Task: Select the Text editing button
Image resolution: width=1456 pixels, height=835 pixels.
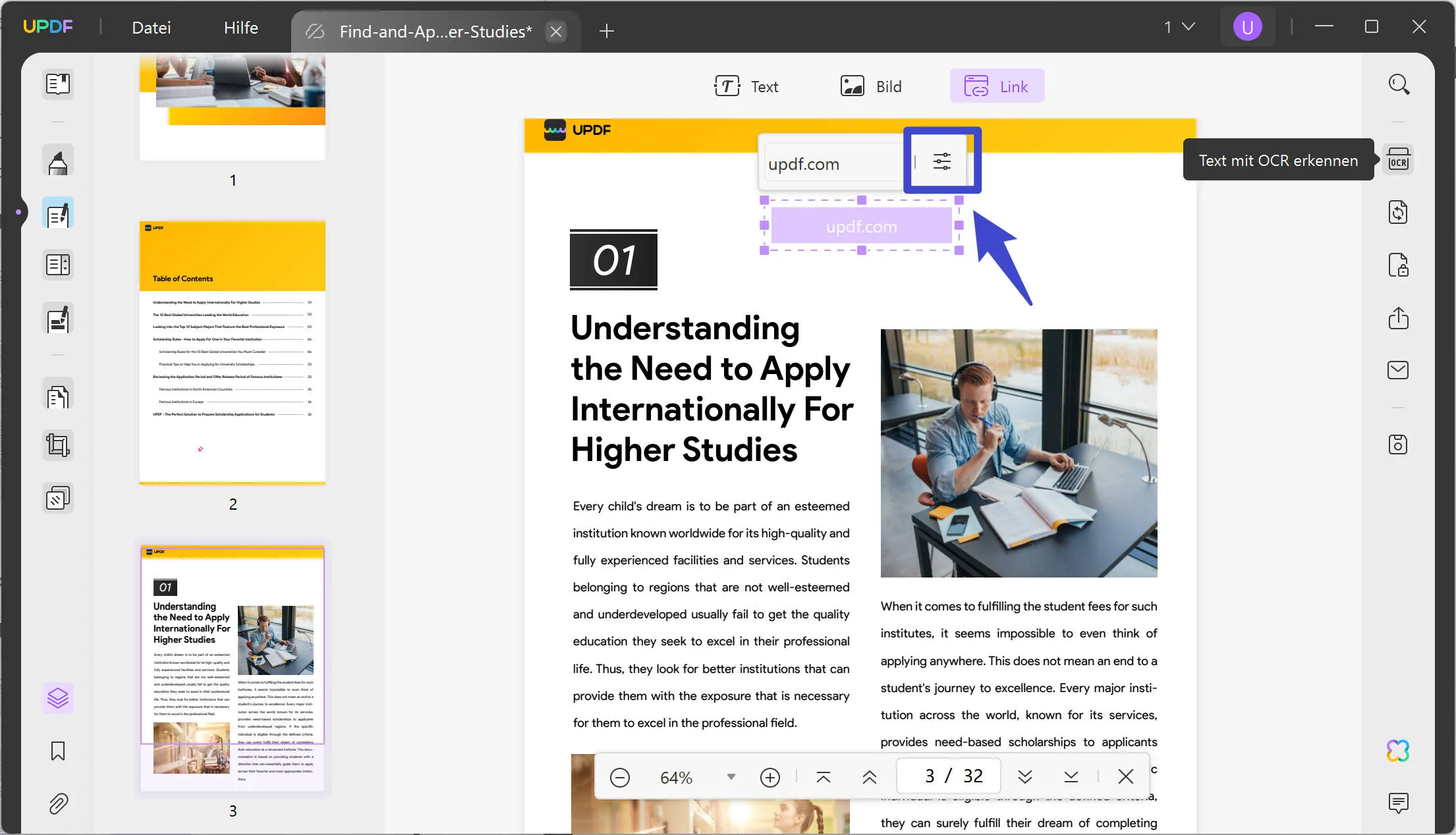Action: tap(746, 86)
